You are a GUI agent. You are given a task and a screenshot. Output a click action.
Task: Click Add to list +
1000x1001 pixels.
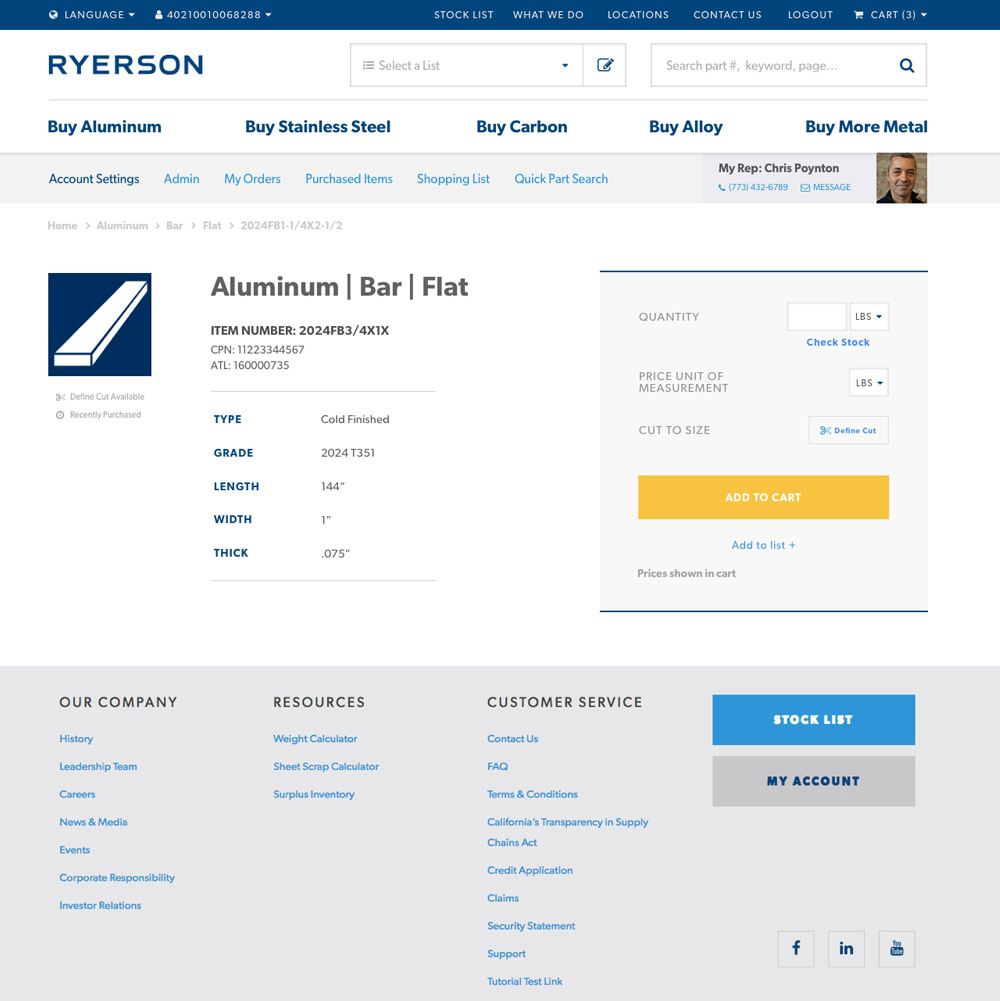pos(763,545)
